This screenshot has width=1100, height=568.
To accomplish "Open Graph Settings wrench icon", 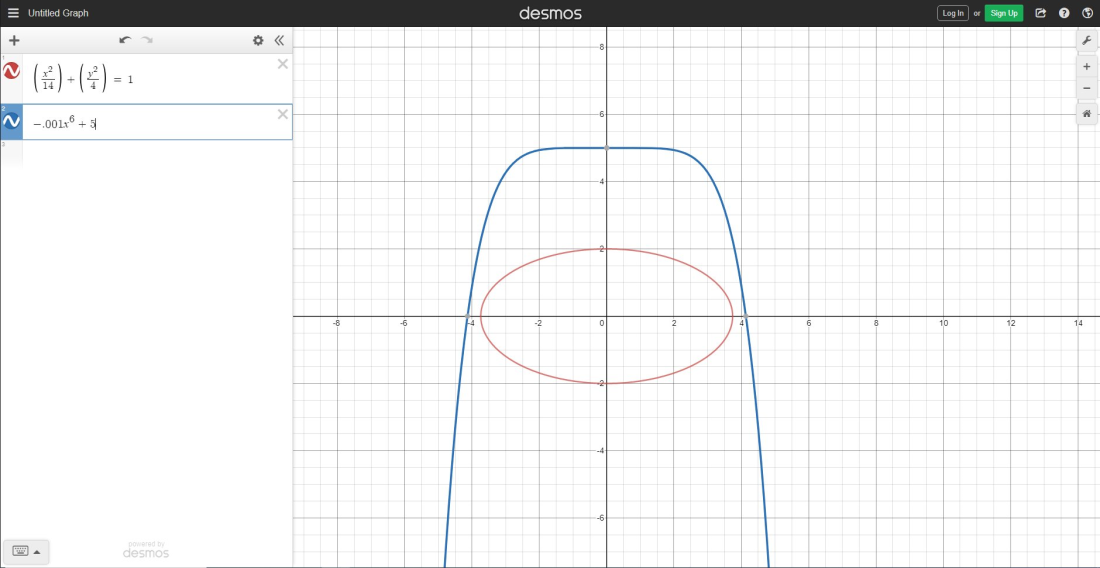I will tap(1087, 41).
